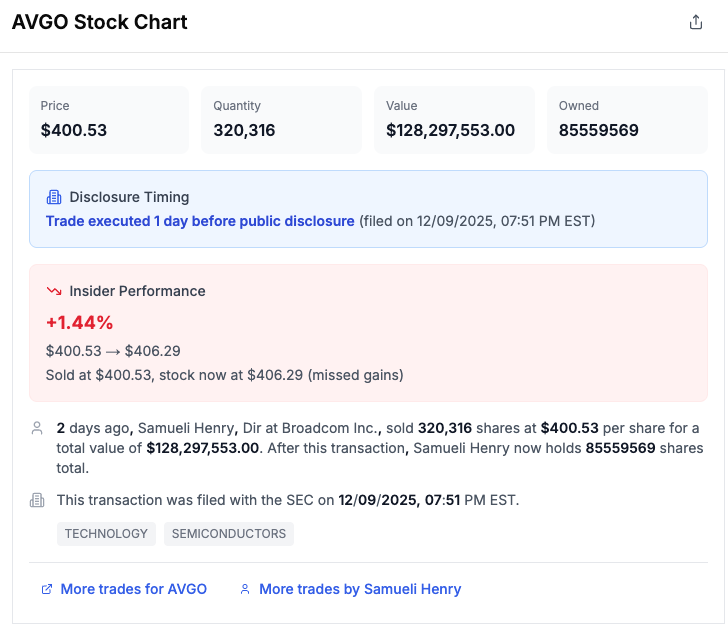Click the share icon beside AVGO Stock Chart
Viewport: 728px width, 633px height.
click(696, 22)
